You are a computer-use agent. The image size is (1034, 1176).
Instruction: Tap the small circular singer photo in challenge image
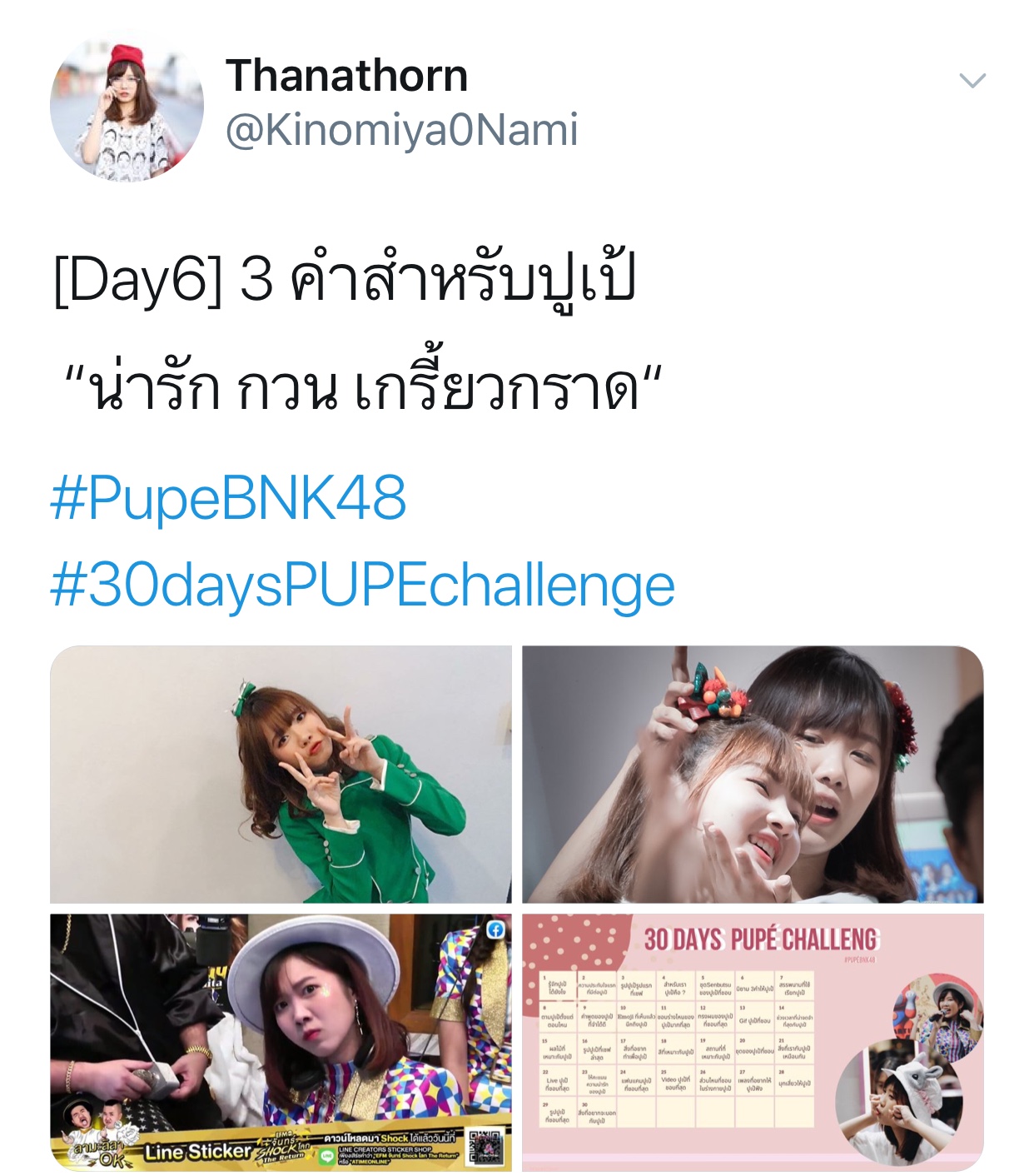(937, 1015)
